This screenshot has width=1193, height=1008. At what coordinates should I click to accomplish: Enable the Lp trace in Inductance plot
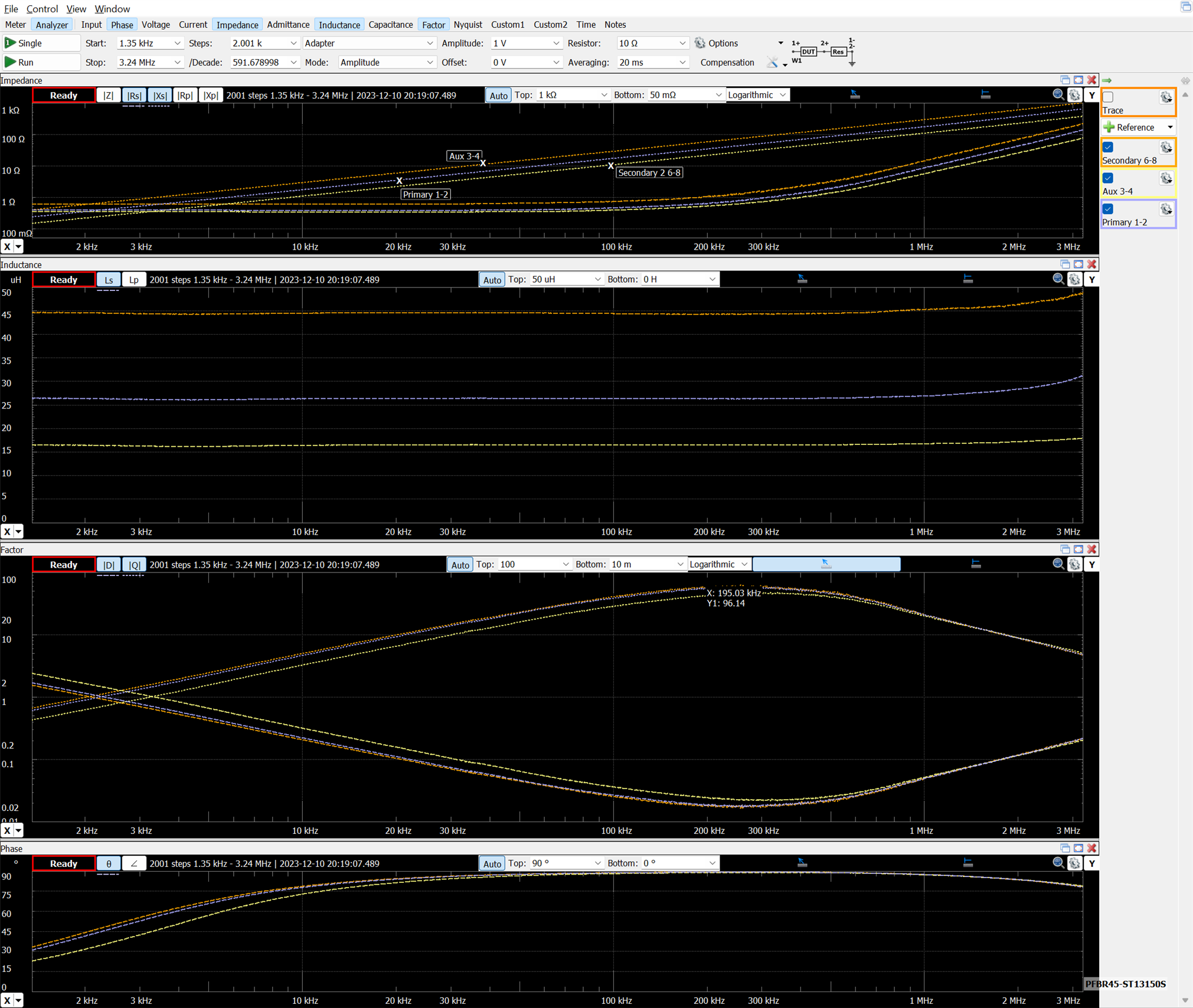point(134,280)
